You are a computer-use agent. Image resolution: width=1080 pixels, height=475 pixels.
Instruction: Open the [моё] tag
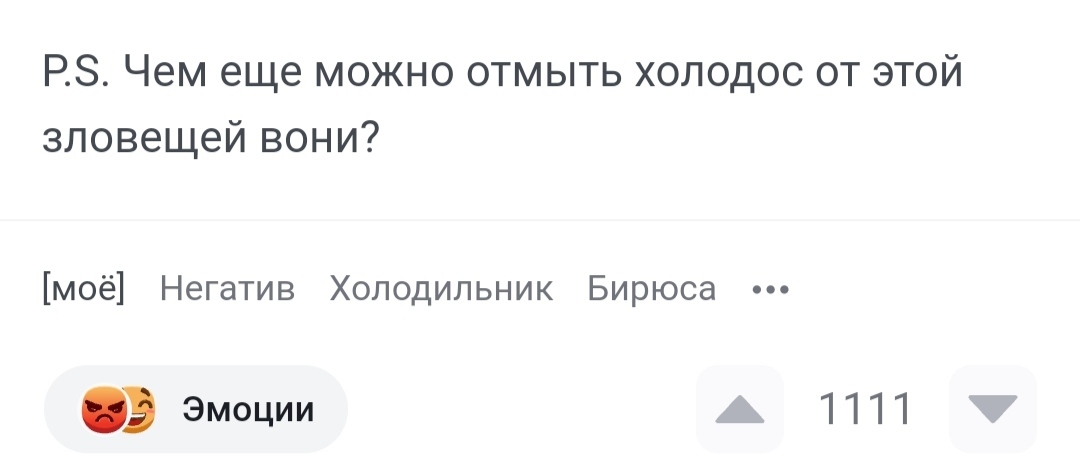pos(84,290)
